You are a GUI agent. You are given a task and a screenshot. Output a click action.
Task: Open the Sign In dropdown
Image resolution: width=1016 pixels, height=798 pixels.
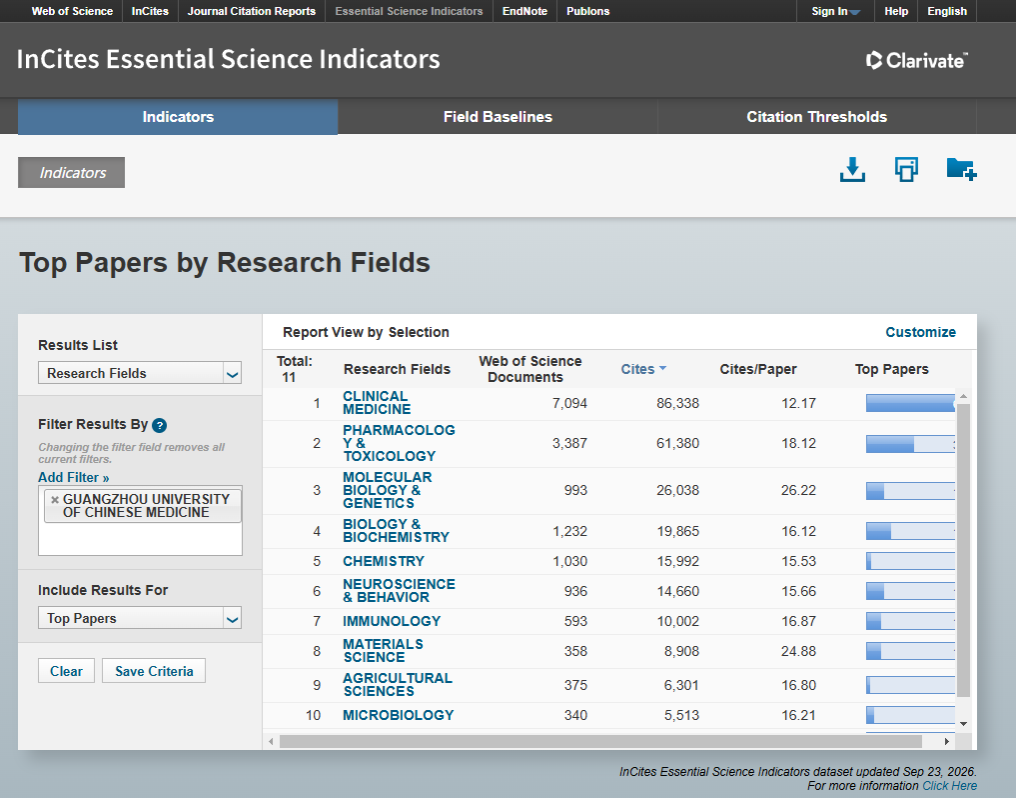click(835, 11)
